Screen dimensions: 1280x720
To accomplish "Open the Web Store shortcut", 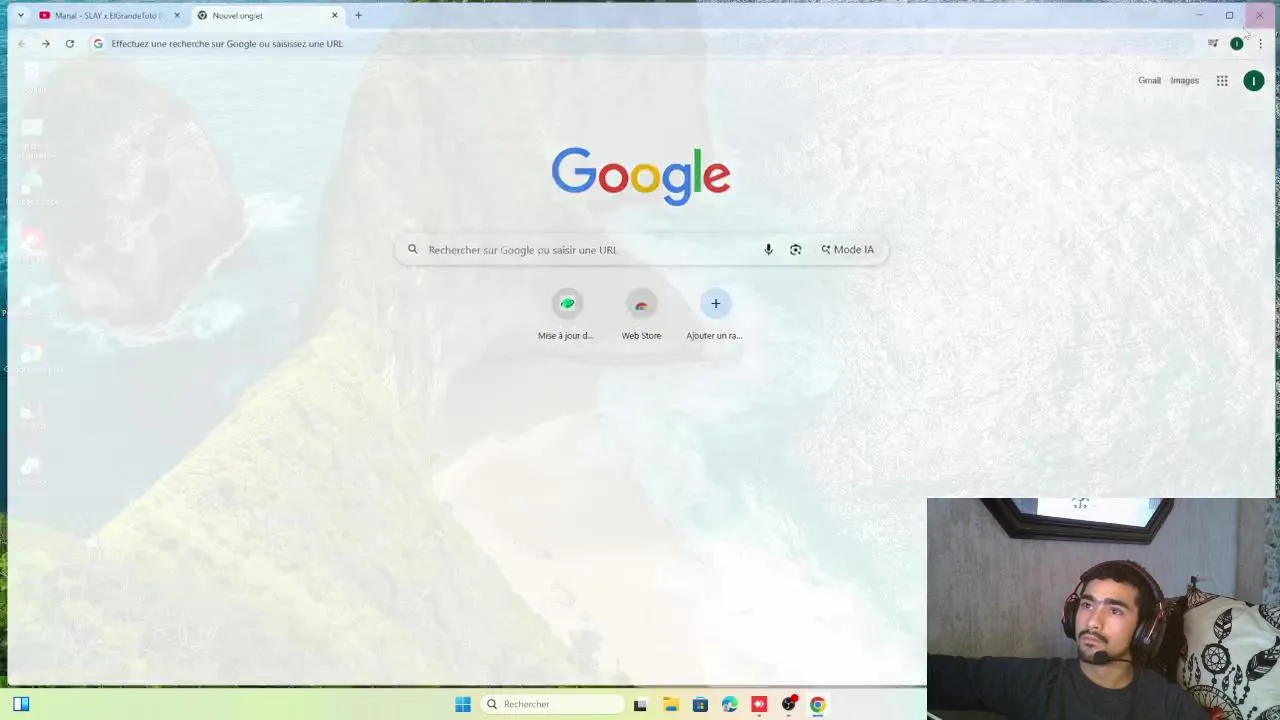I will 641,314.
